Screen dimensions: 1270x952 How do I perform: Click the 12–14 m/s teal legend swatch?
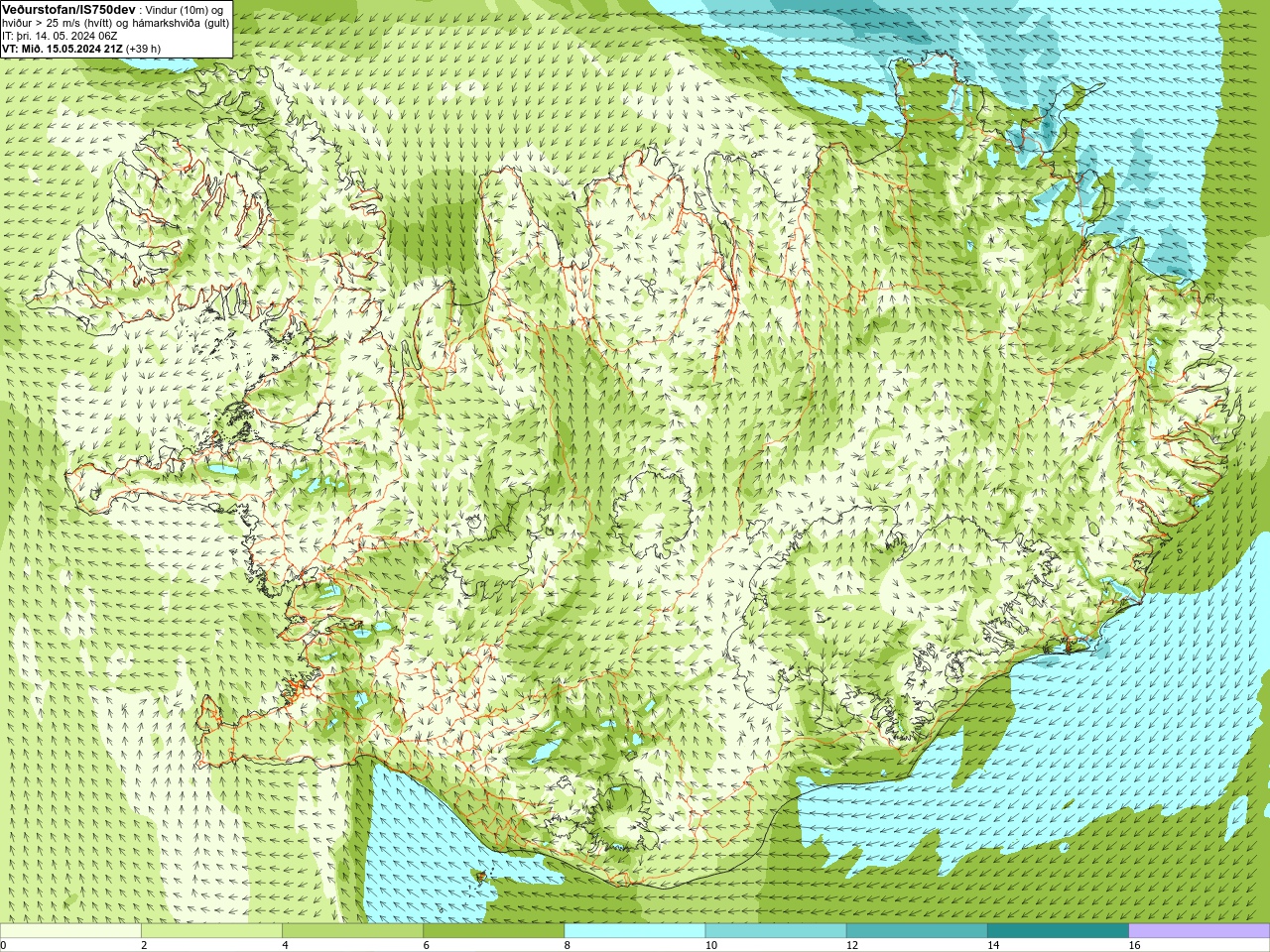[x=917, y=931]
